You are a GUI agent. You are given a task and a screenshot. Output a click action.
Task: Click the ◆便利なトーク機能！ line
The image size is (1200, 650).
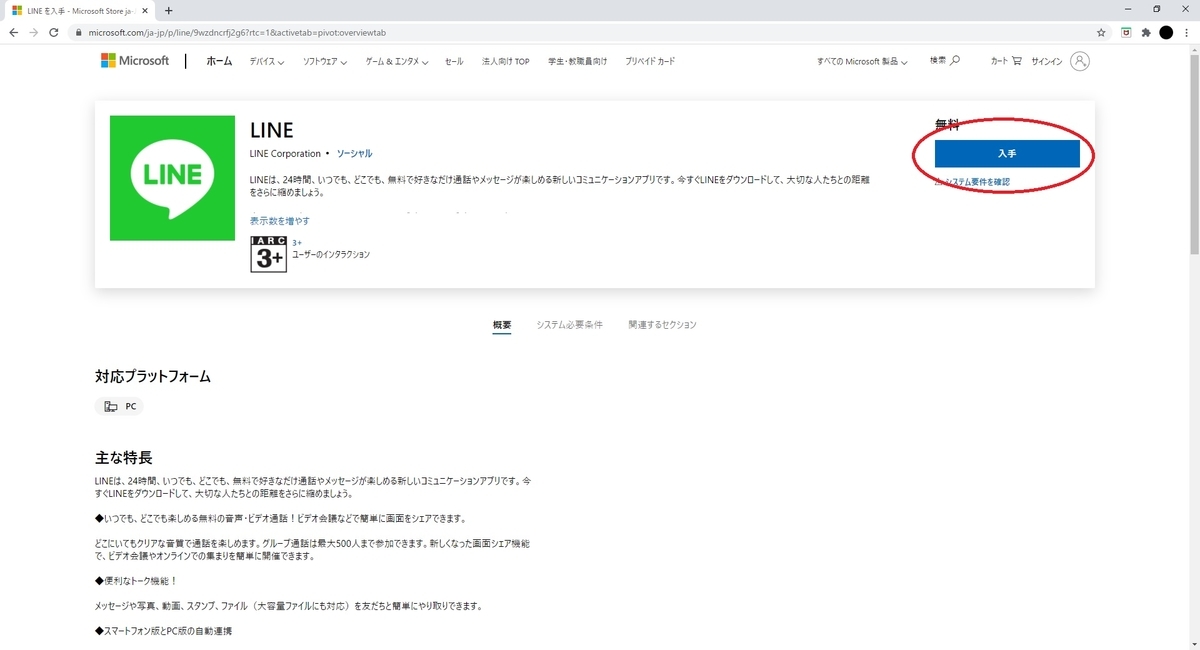pyautogui.click(x=136, y=581)
